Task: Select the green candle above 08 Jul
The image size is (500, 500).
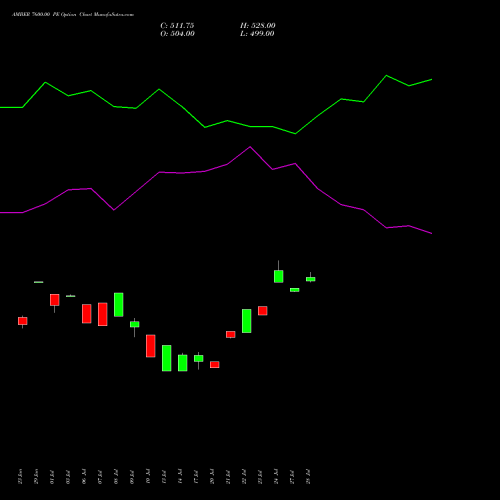Action: pos(119,305)
